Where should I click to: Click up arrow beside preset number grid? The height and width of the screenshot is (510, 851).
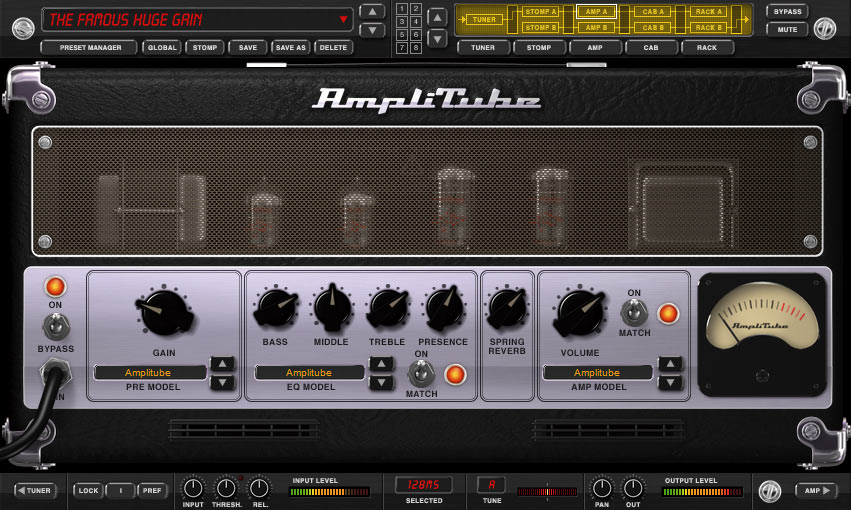(437, 18)
